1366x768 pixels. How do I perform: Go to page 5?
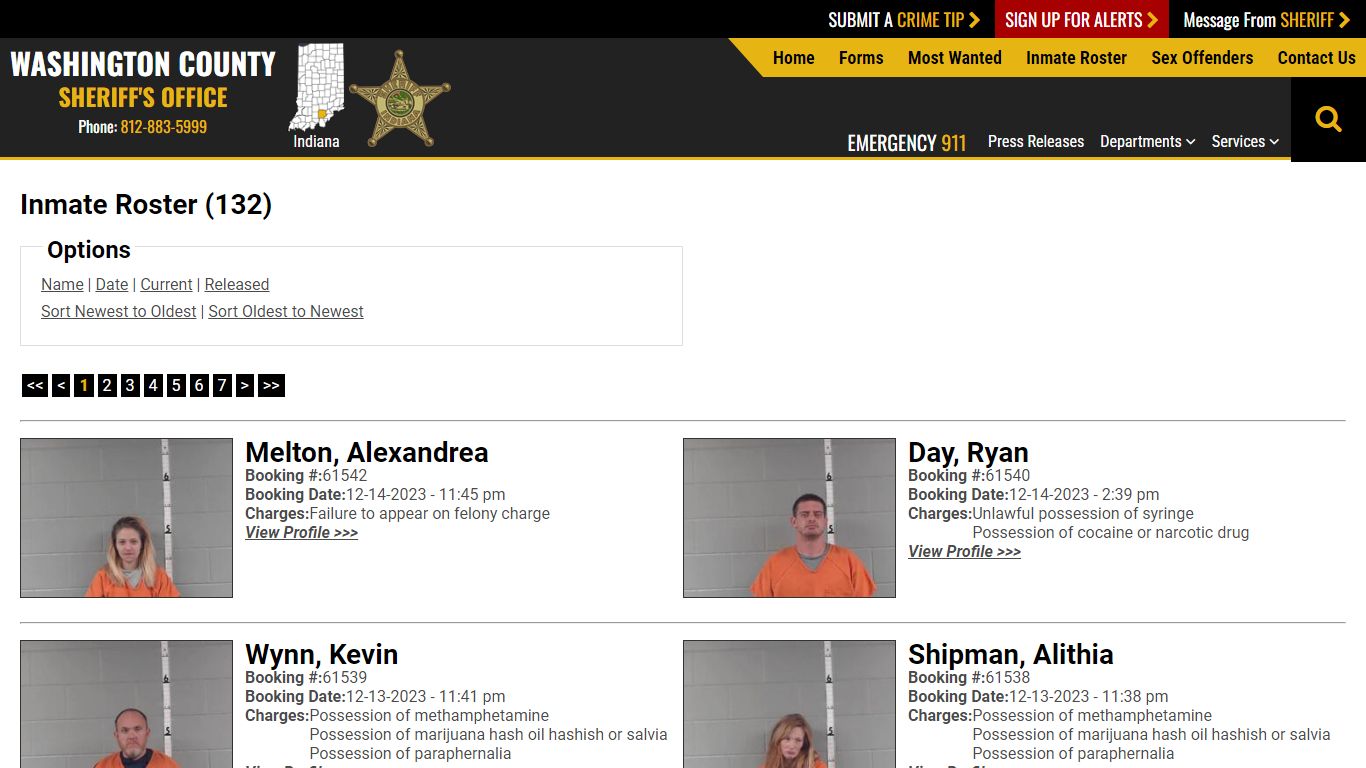tap(176, 385)
